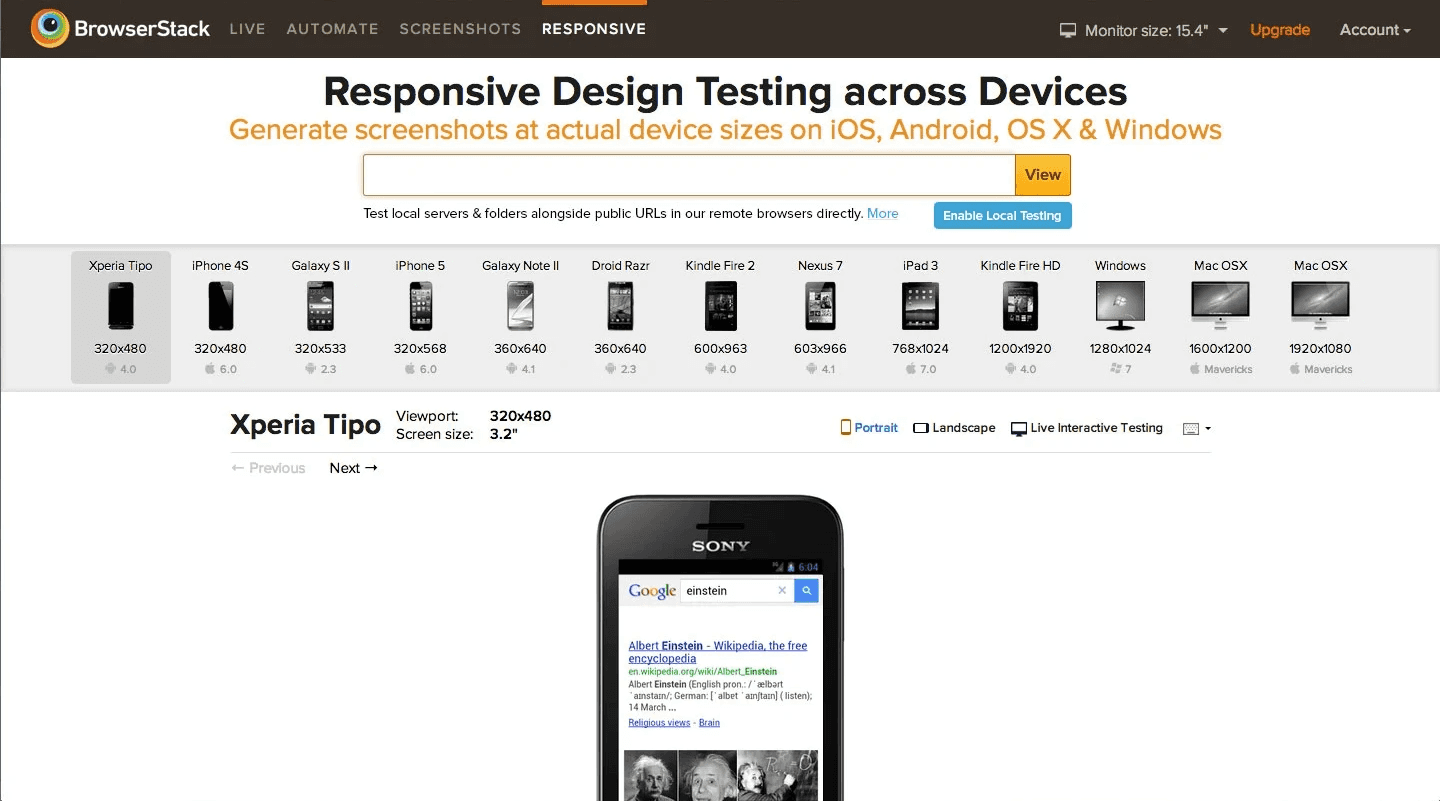Image resolution: width=1440 pixels, height=801 pixels.
Task: Click the BrowserStack logo icon
Action: tap(49, 29)
